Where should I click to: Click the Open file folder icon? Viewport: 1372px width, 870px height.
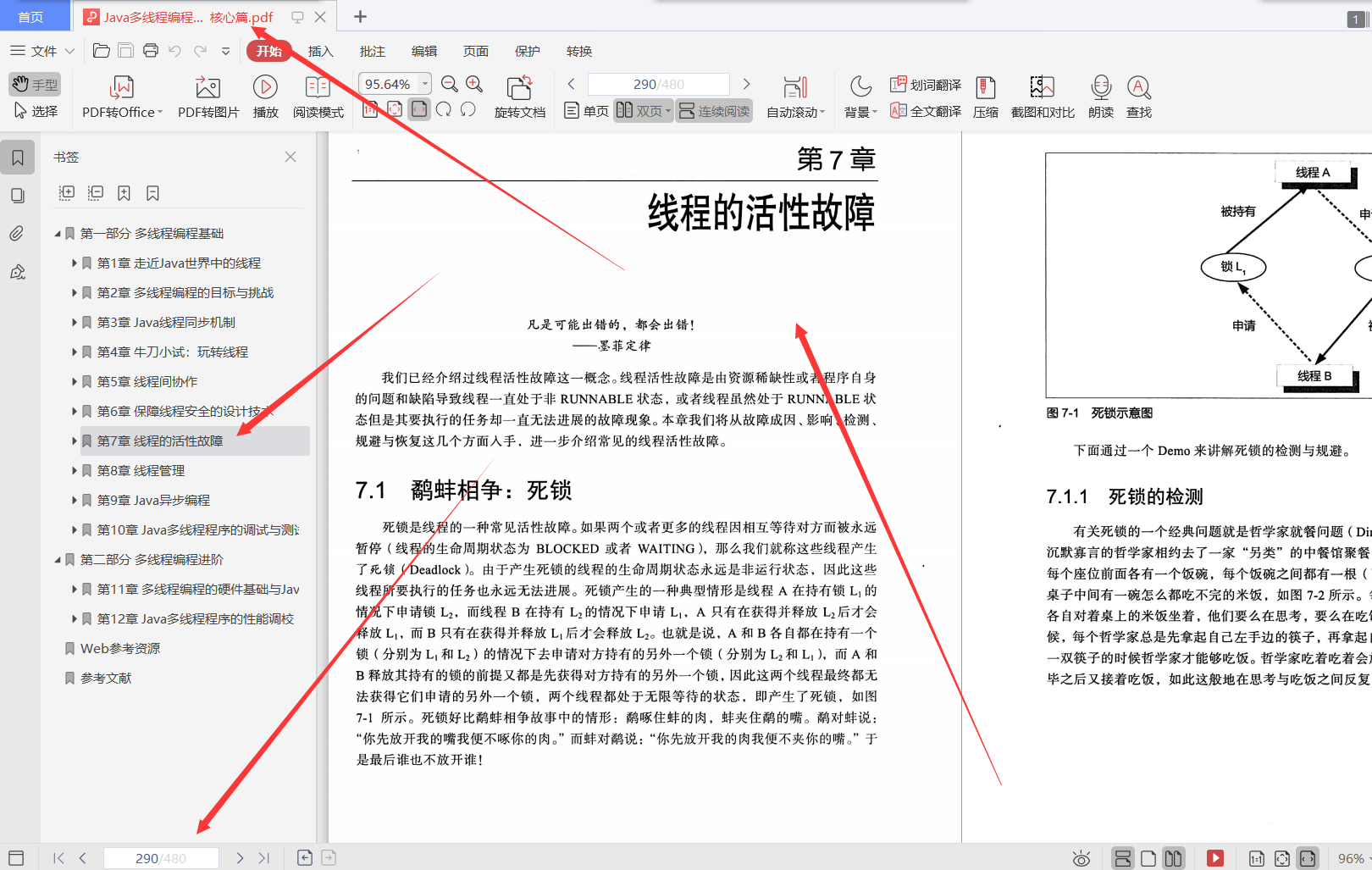(x=101, y=51)
